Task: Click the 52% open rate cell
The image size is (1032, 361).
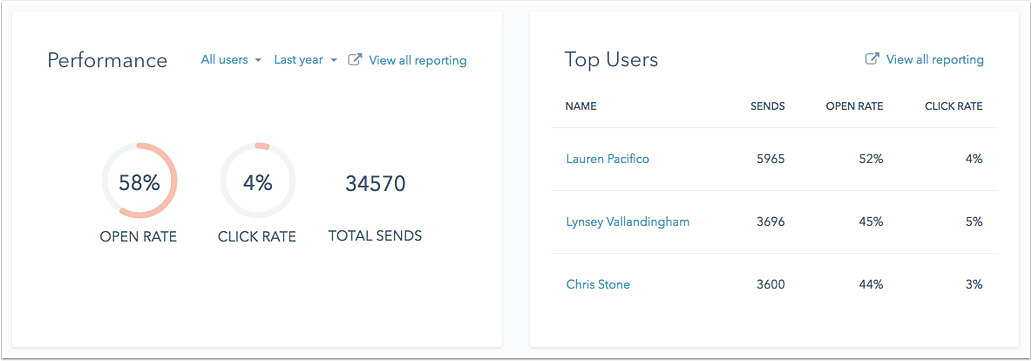Action: point(871,159)
